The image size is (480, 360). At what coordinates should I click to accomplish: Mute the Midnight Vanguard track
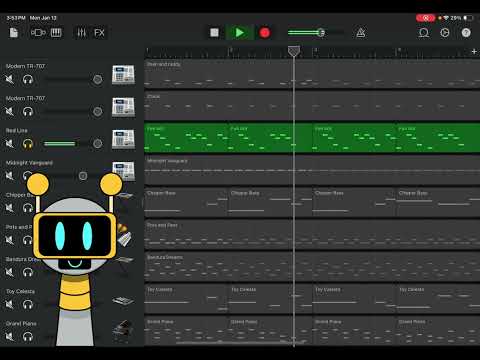[x=10, y=176]
